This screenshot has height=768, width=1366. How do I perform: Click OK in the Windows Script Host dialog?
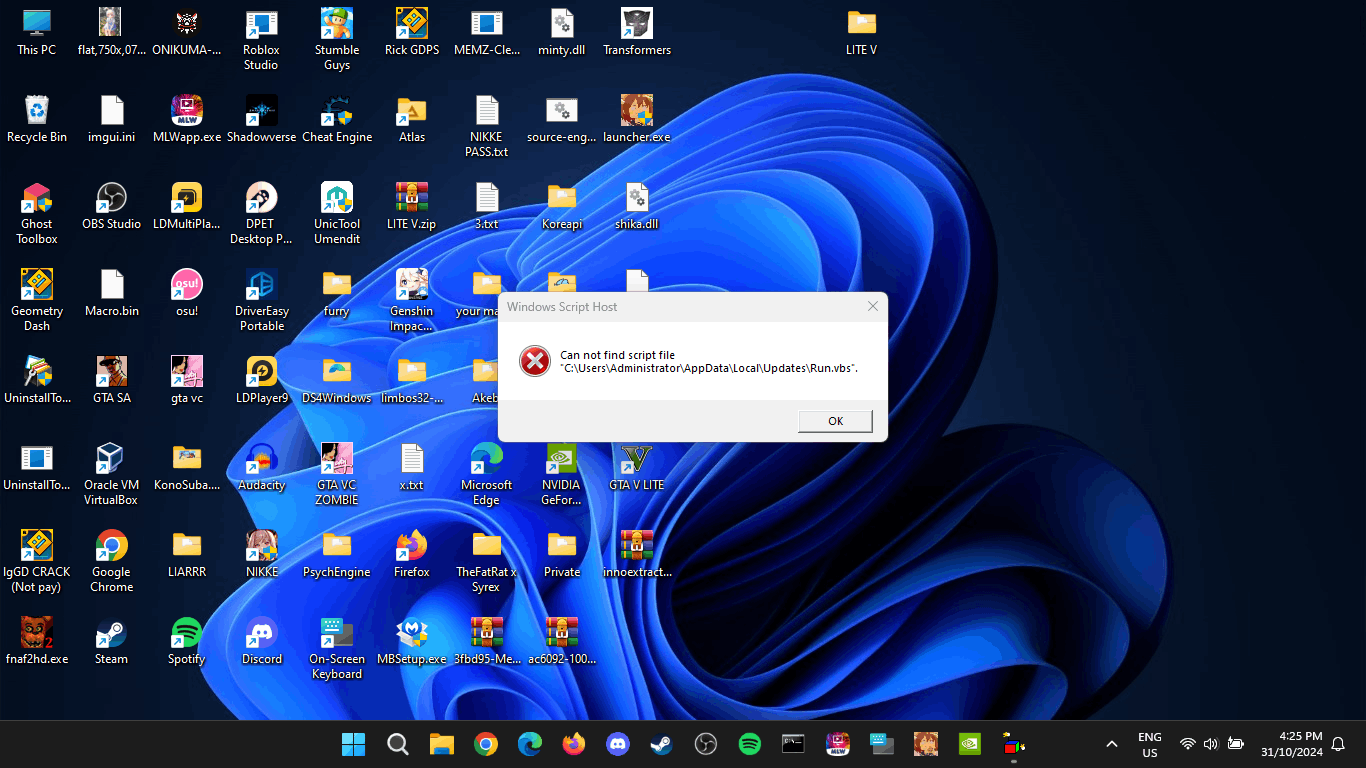[x=835, y=421]
